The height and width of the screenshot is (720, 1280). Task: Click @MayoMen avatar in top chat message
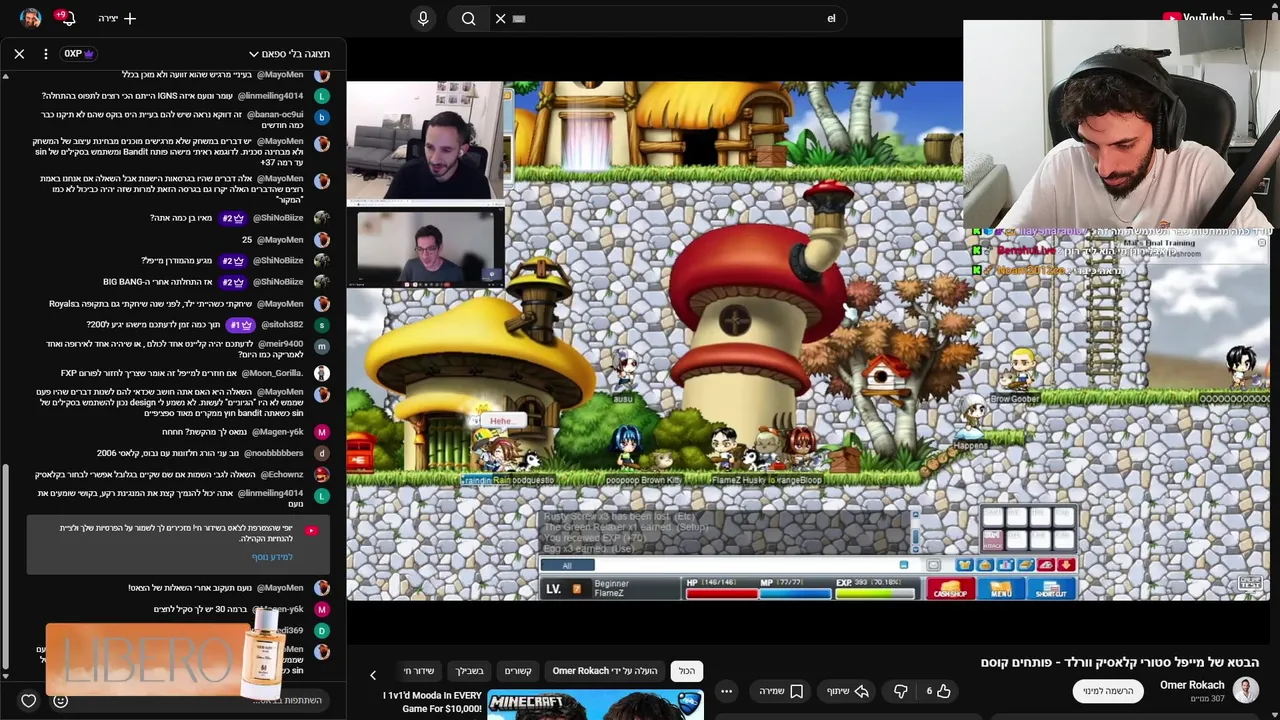pos(321,75)
